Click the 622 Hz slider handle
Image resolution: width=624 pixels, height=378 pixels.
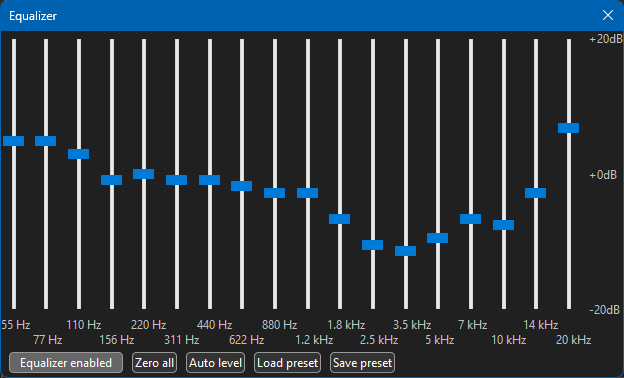click(242, 186)
